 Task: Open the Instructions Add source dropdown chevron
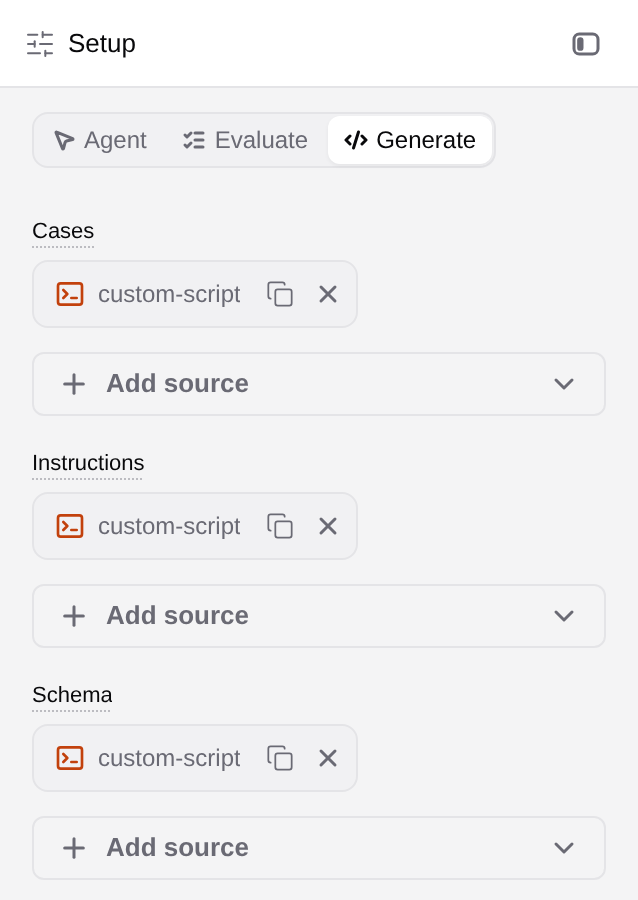click(564, 616)
